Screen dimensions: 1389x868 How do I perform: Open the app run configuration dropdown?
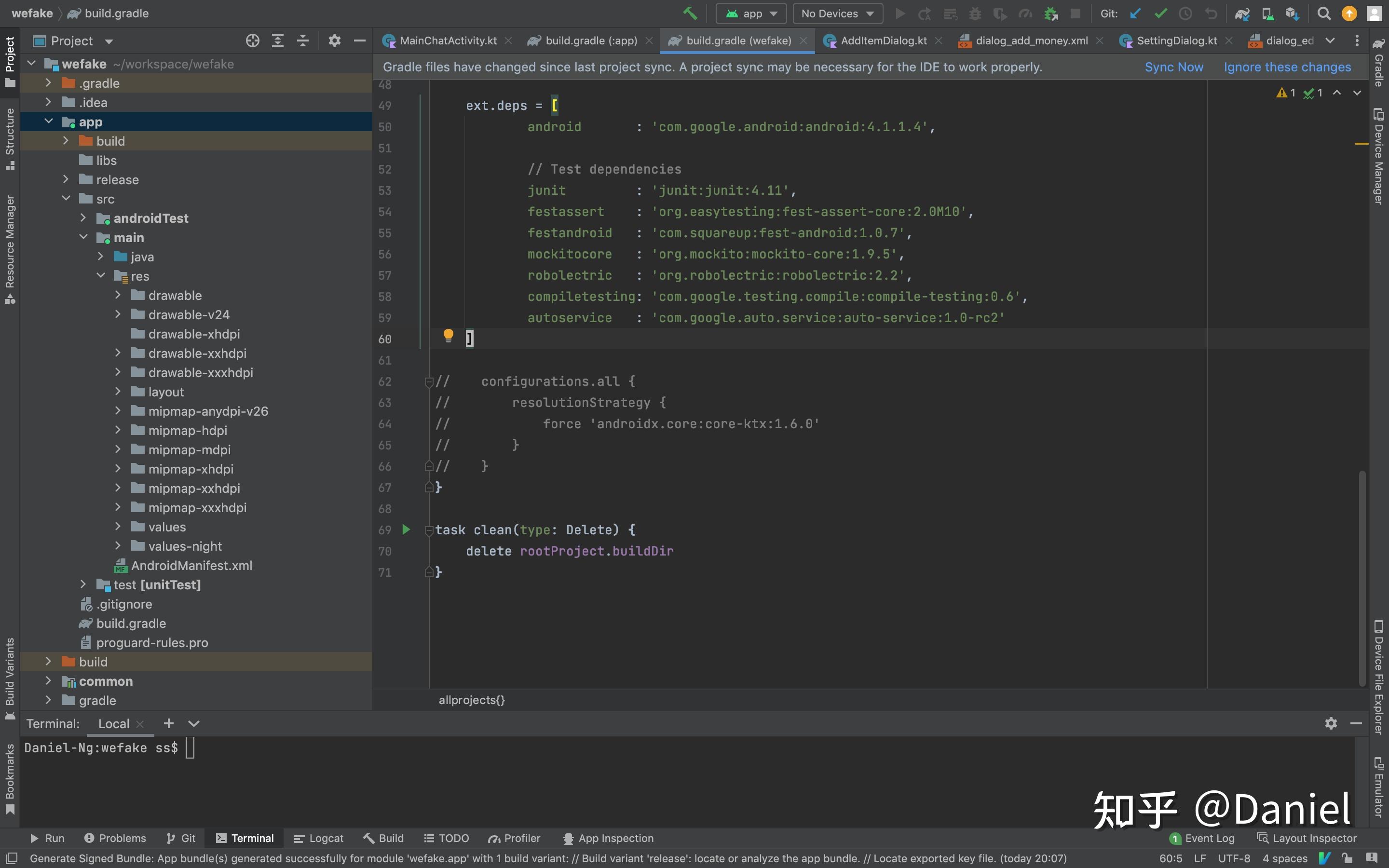[752, 14]
